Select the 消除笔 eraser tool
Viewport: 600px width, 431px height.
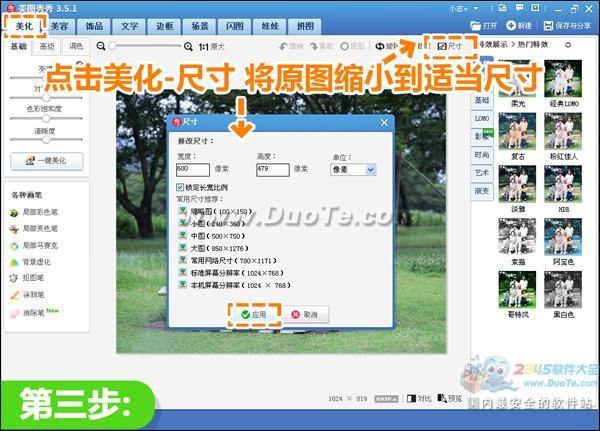(x=28, y=313)
